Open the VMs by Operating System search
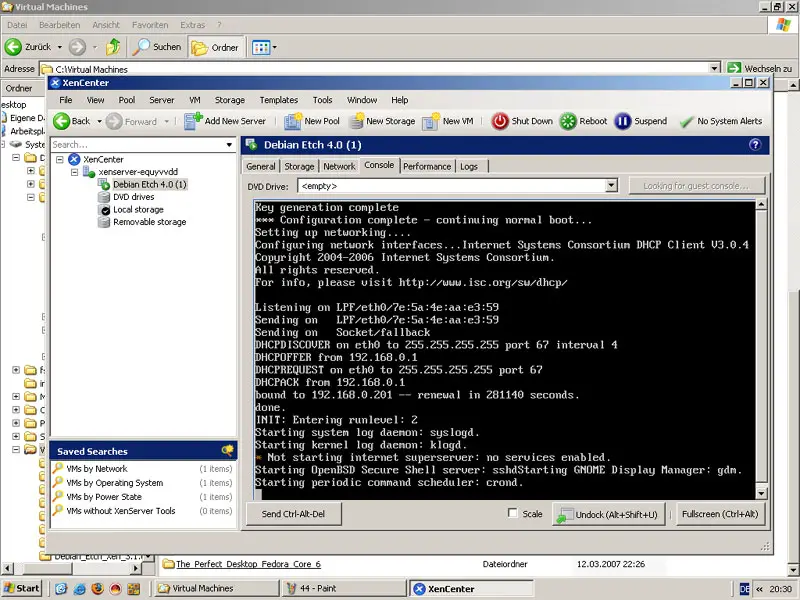 click(x=115, y=483)
